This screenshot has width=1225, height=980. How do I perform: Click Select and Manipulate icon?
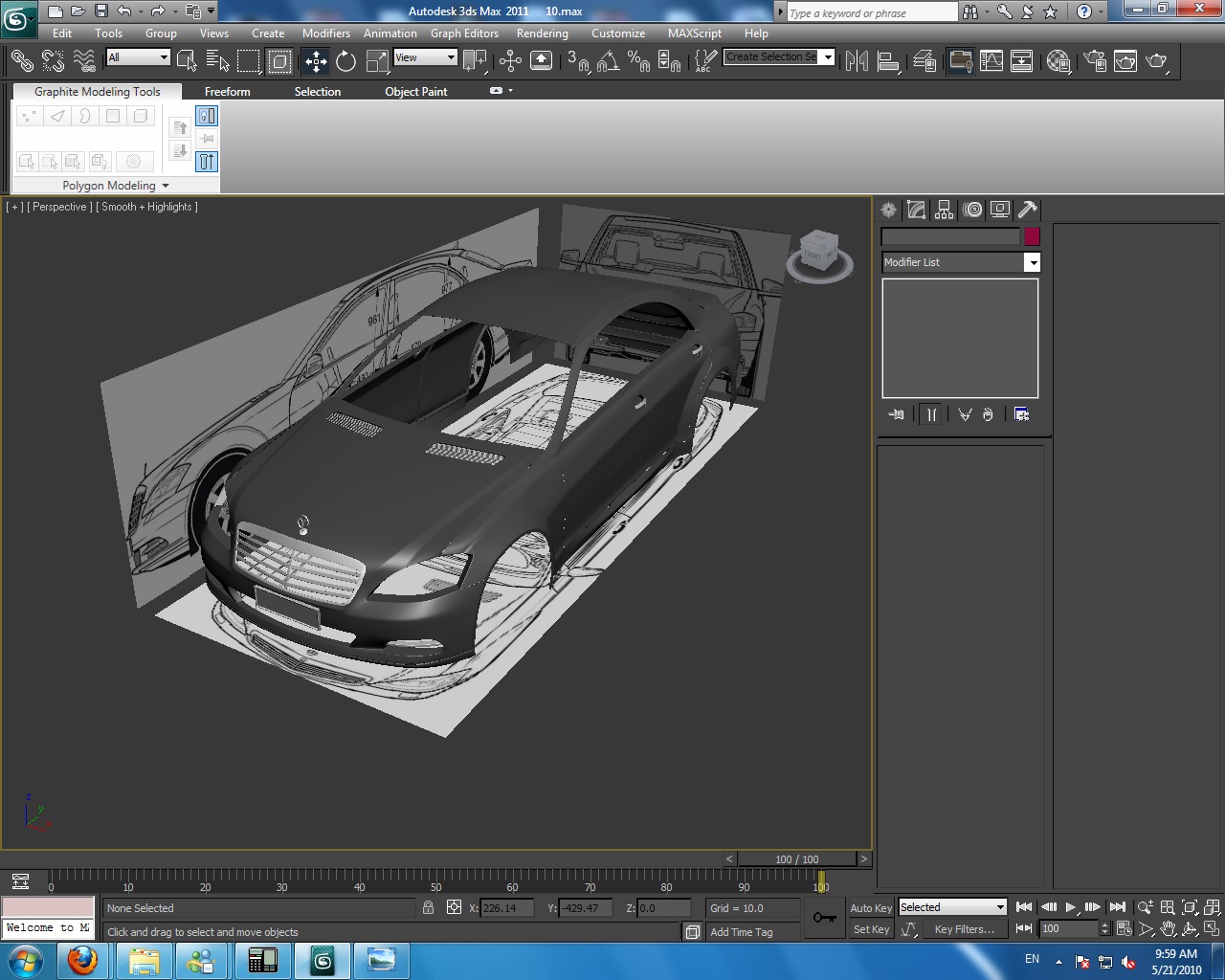(x=510, y=61)
